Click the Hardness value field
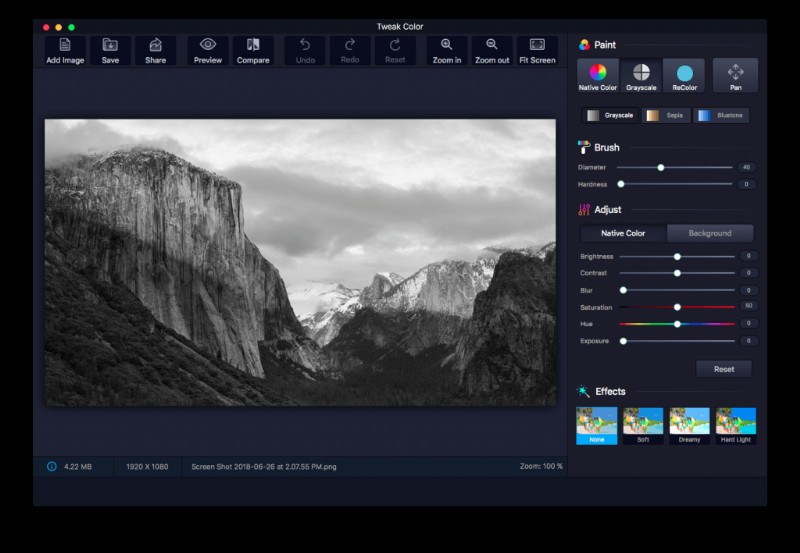Viewport: 800px width, 553px height. tap(746, 184)
